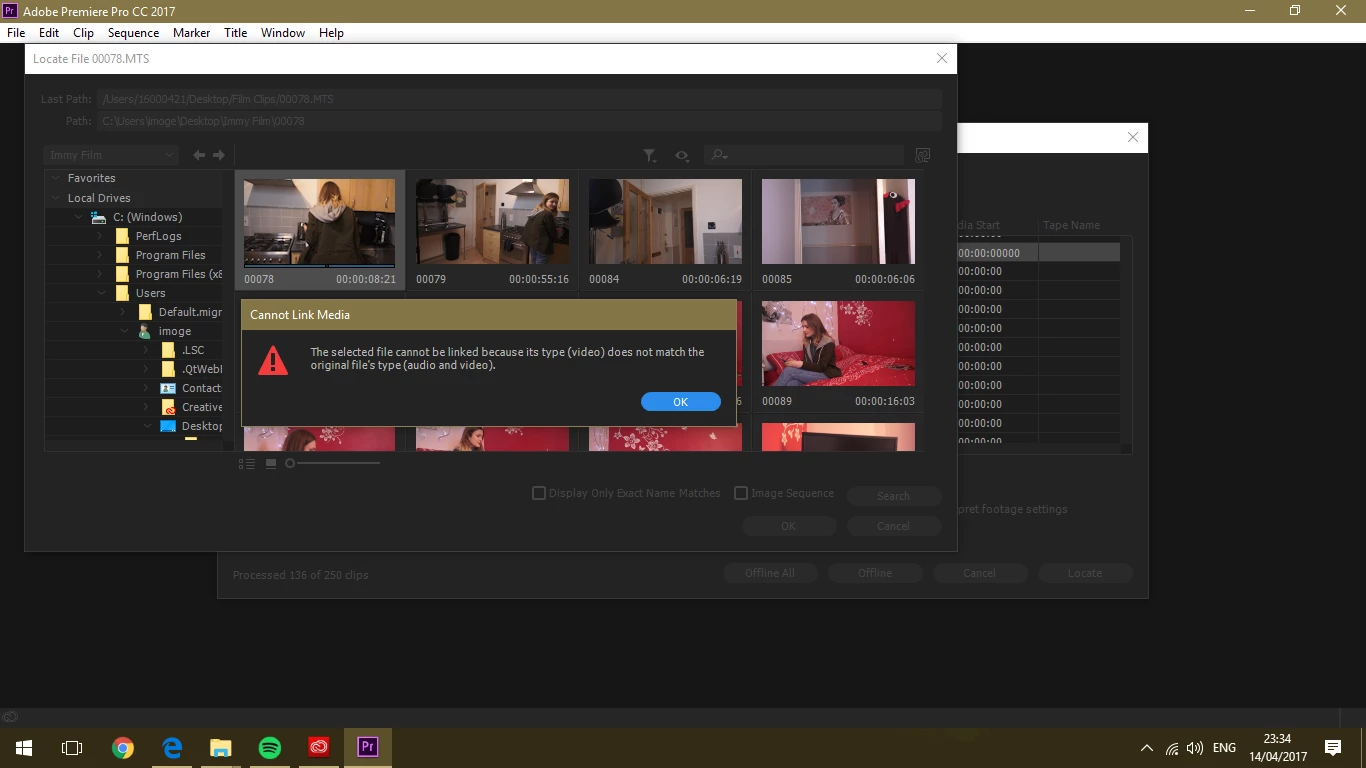Open the directory viewers eye icon

682,155
